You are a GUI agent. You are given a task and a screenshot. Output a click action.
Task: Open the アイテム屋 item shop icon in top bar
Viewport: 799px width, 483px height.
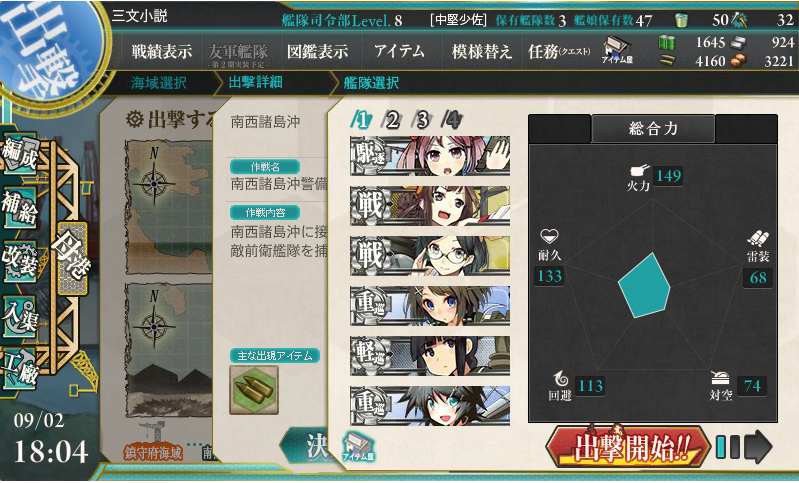(x=617, y=50)
